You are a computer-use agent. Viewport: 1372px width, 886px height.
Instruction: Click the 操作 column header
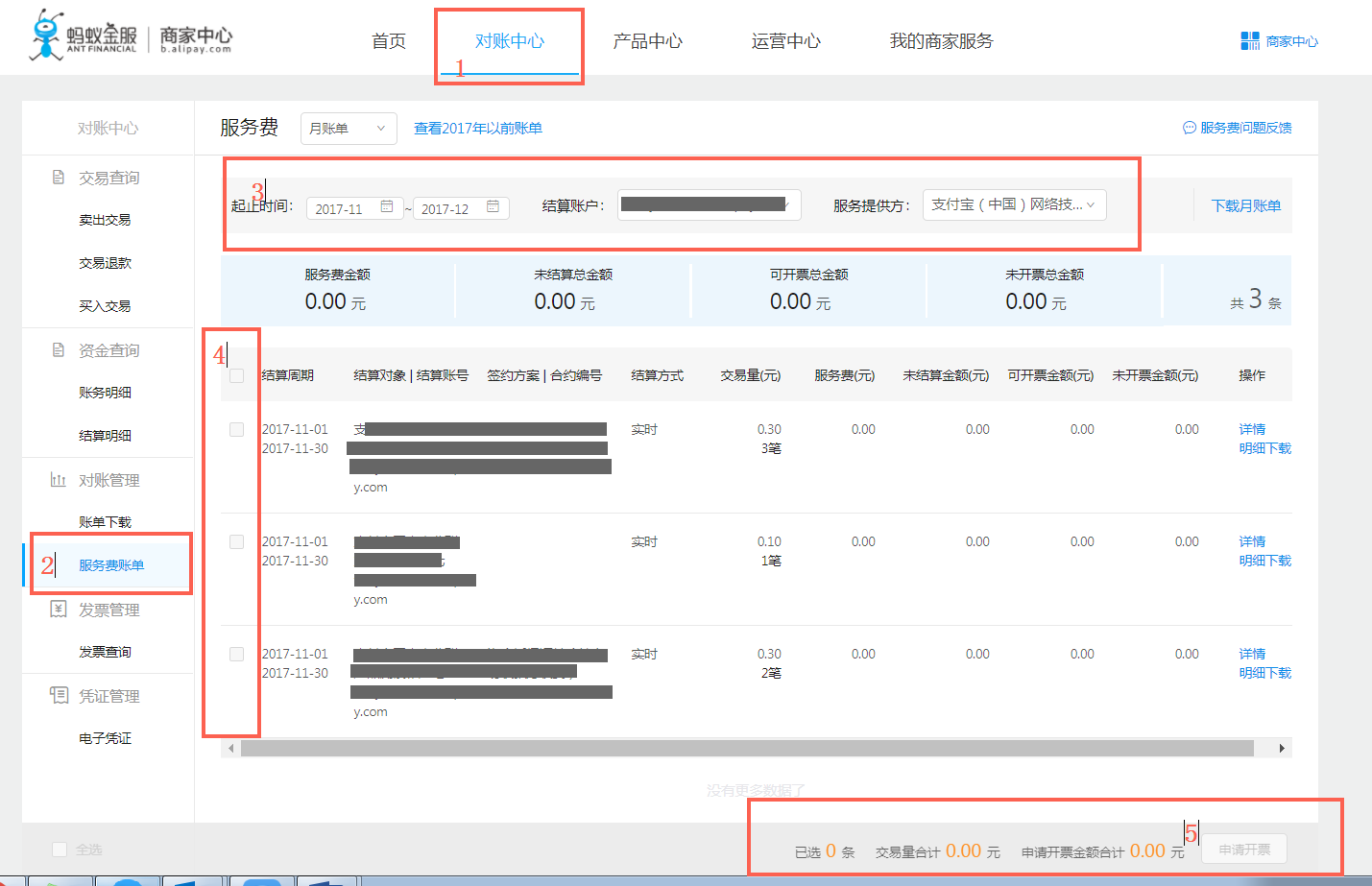point(1252,375)
